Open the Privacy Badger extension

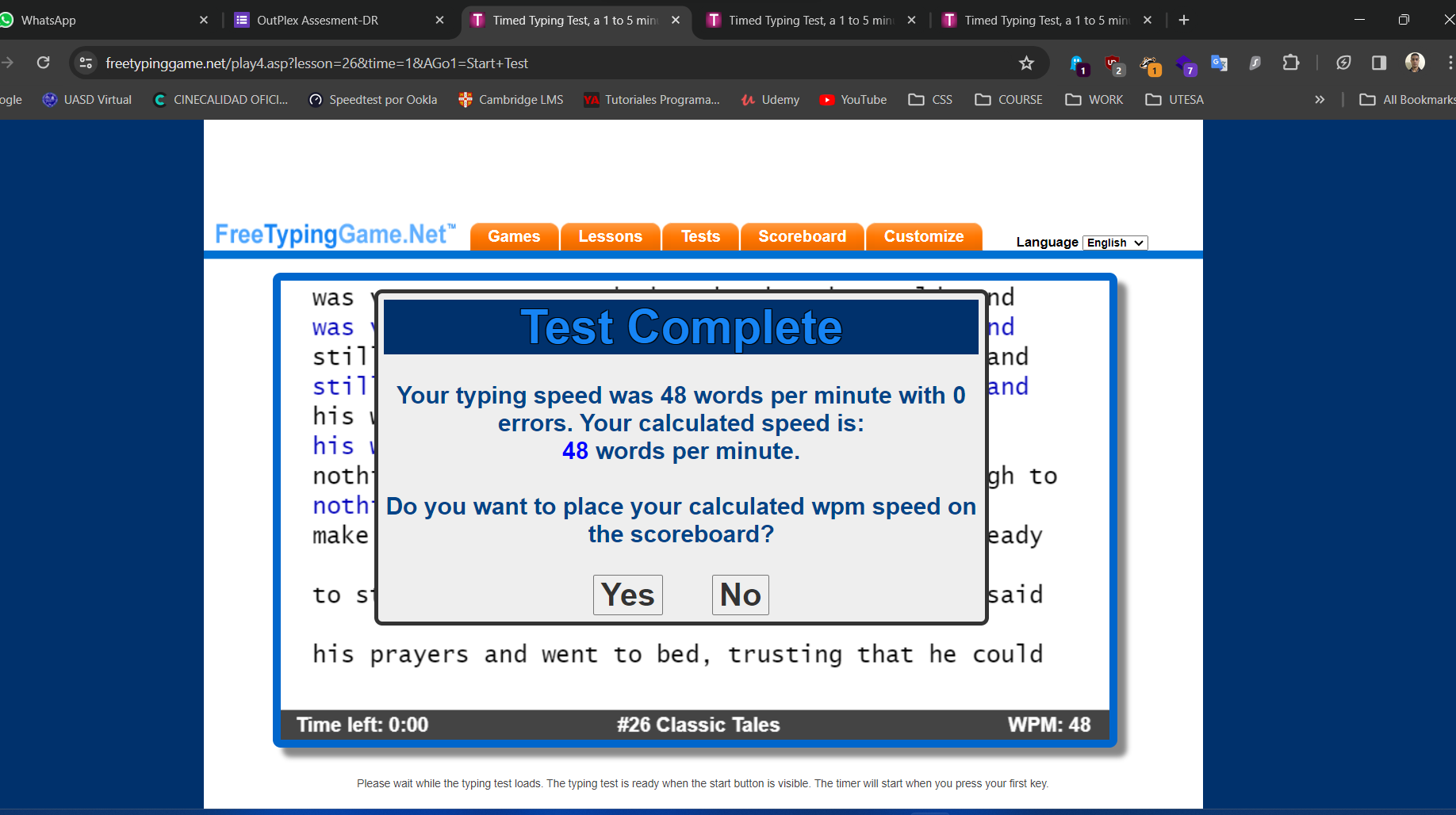click(1149, 64)
